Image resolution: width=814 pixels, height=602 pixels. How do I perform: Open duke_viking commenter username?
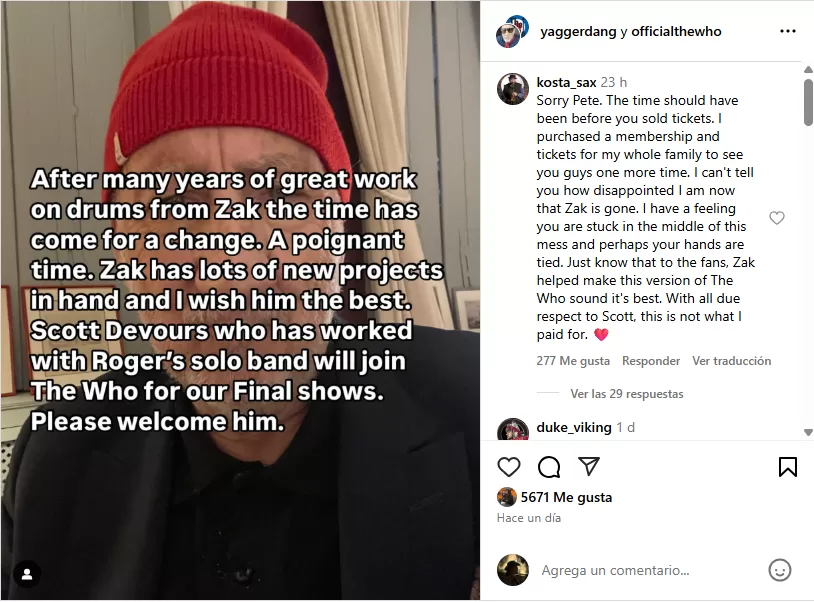(574, 427)
